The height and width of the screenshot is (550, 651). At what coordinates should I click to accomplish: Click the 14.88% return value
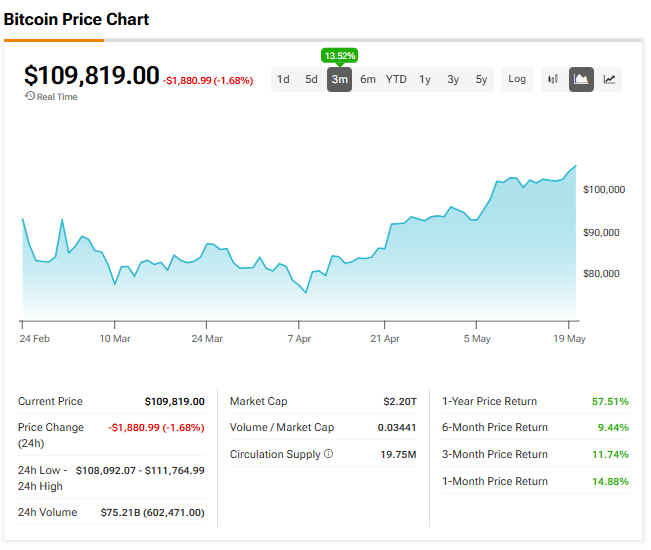(x=610, y=482)
